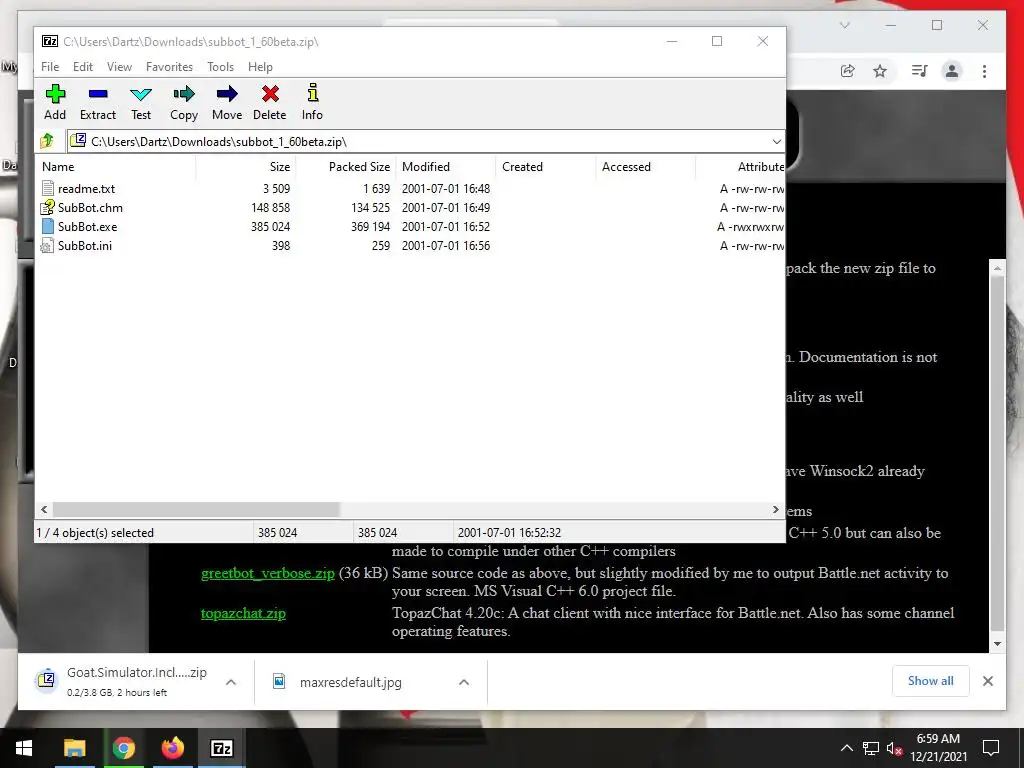
Task: Click the web page scroll up arrow
Action: point(997,268)
